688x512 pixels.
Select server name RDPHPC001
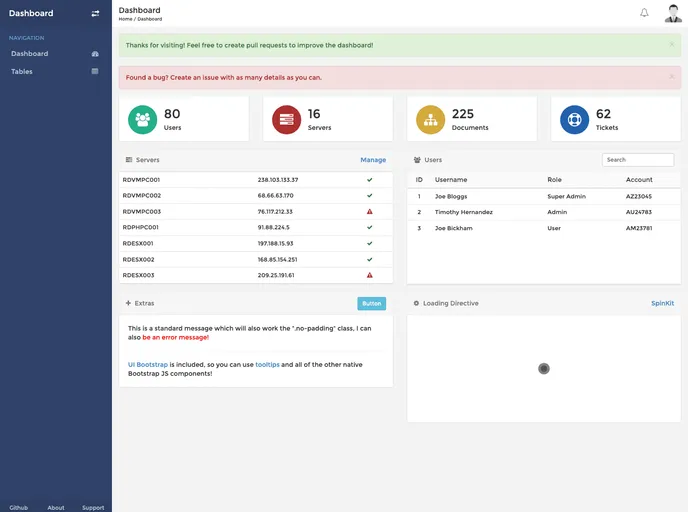click(x=140, y=227)
